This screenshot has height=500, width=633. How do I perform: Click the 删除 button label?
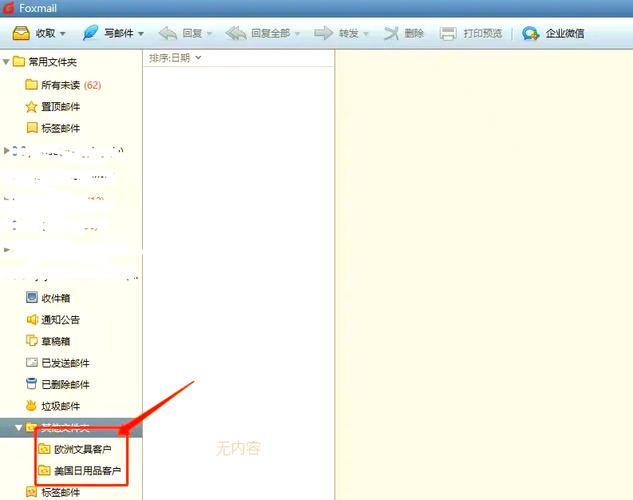(x=414, y=33)
